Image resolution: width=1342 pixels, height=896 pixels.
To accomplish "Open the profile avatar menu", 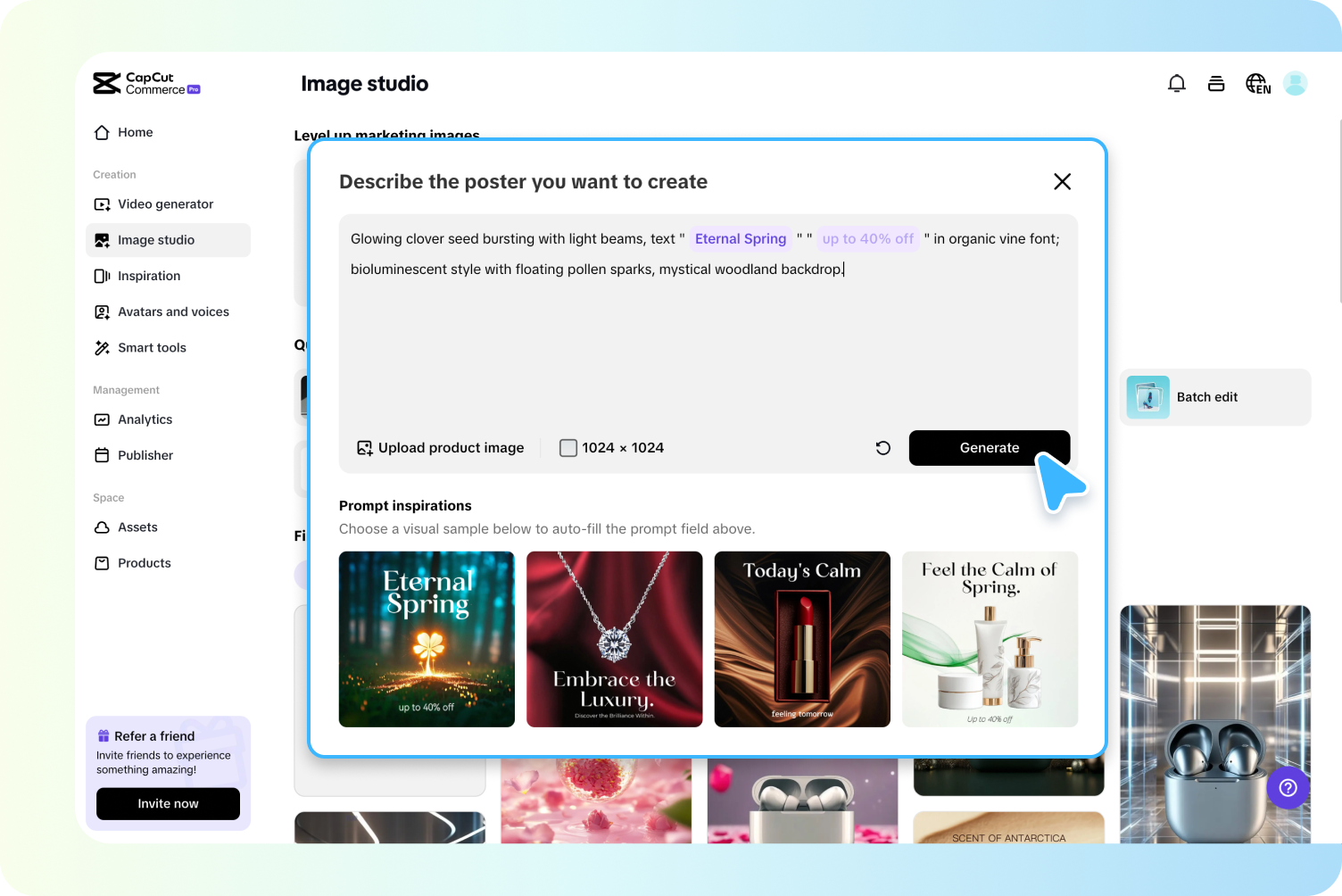I will (1295, 83).
